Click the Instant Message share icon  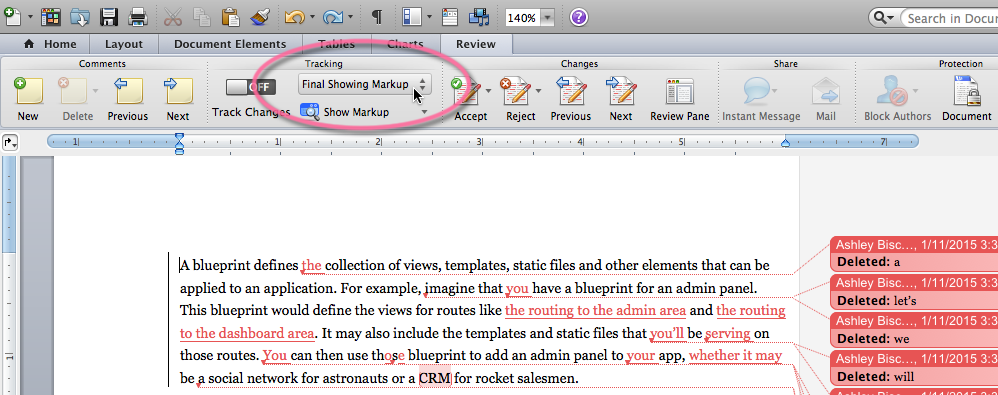(761, 99)
